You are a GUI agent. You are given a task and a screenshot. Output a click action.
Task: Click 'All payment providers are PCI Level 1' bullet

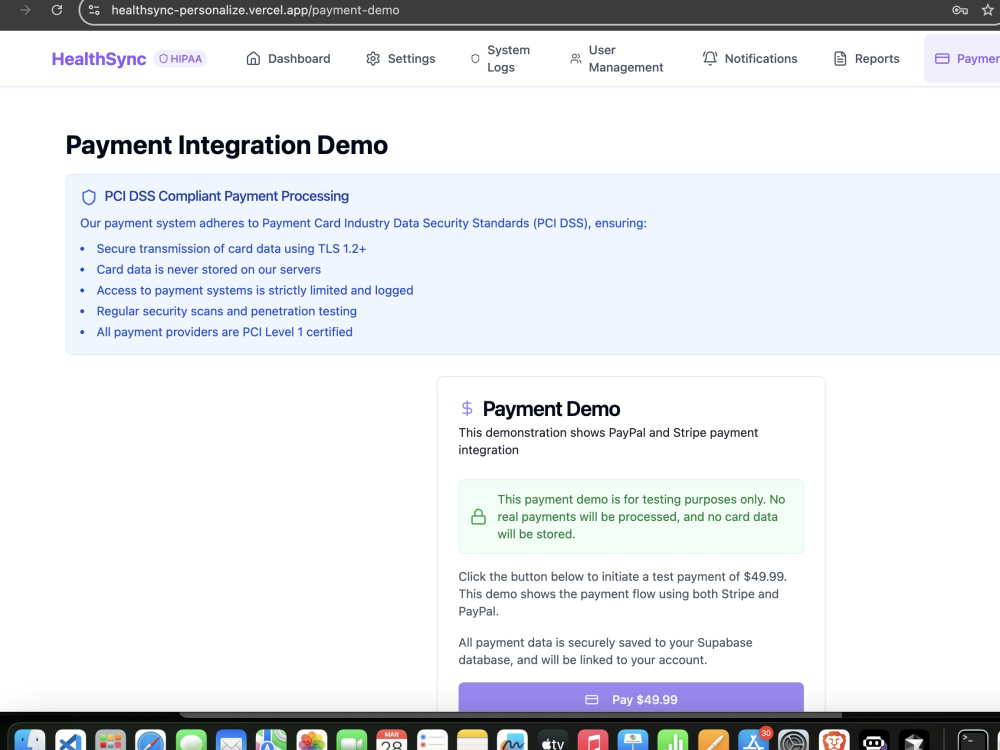tap(224, 332)
